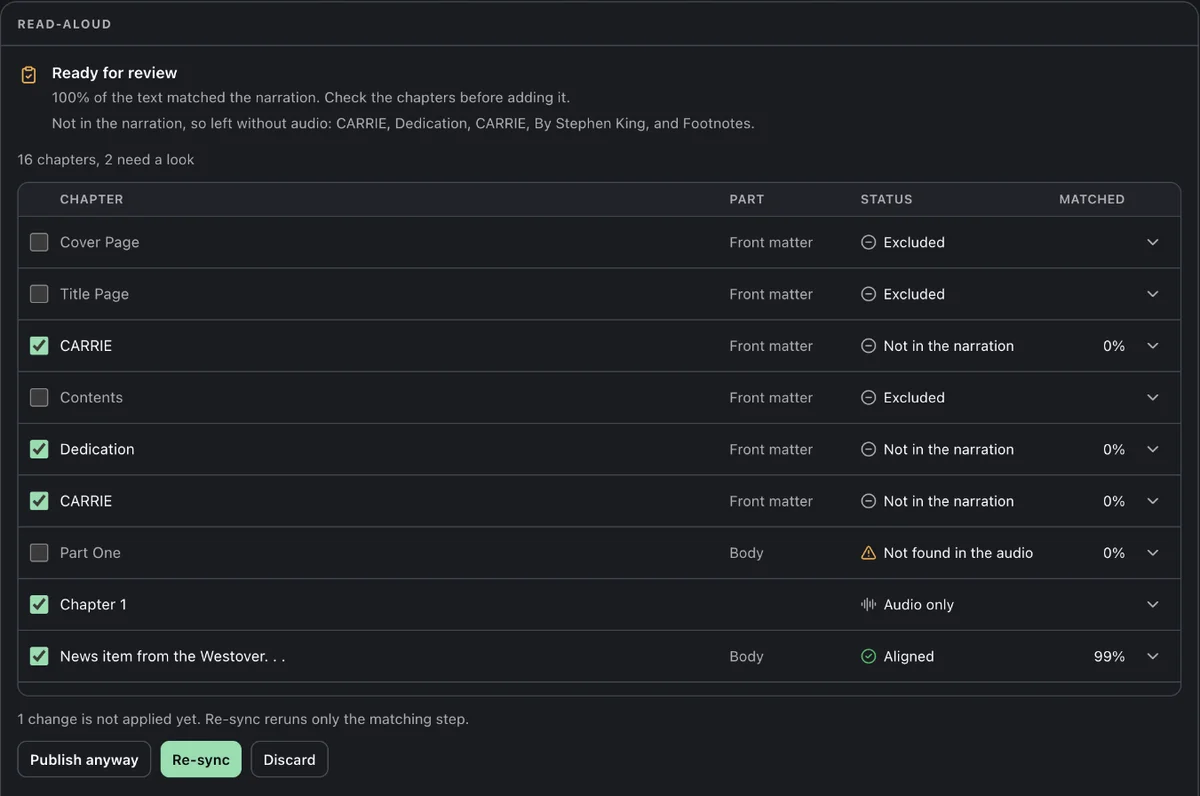This screenshot has height=796, width=1200.
Task: Discard the unapplied change
Action: pos(289,759)
